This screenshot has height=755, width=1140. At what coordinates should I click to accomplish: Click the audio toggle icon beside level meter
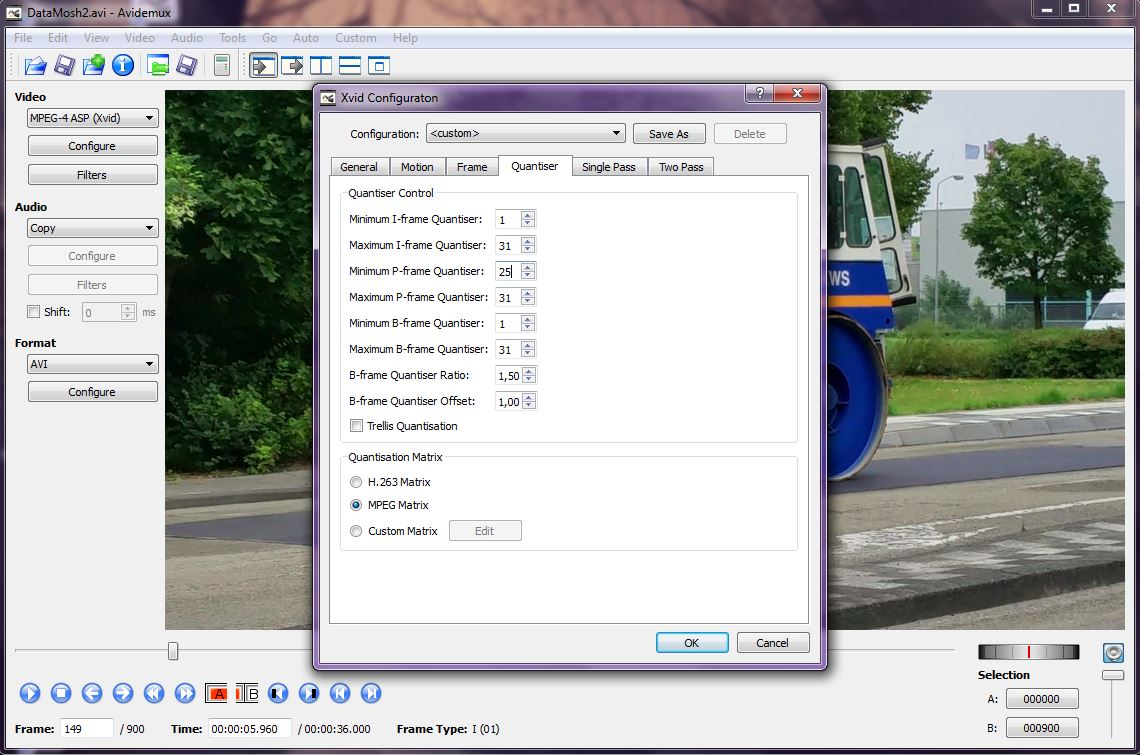pos(1113,652)
